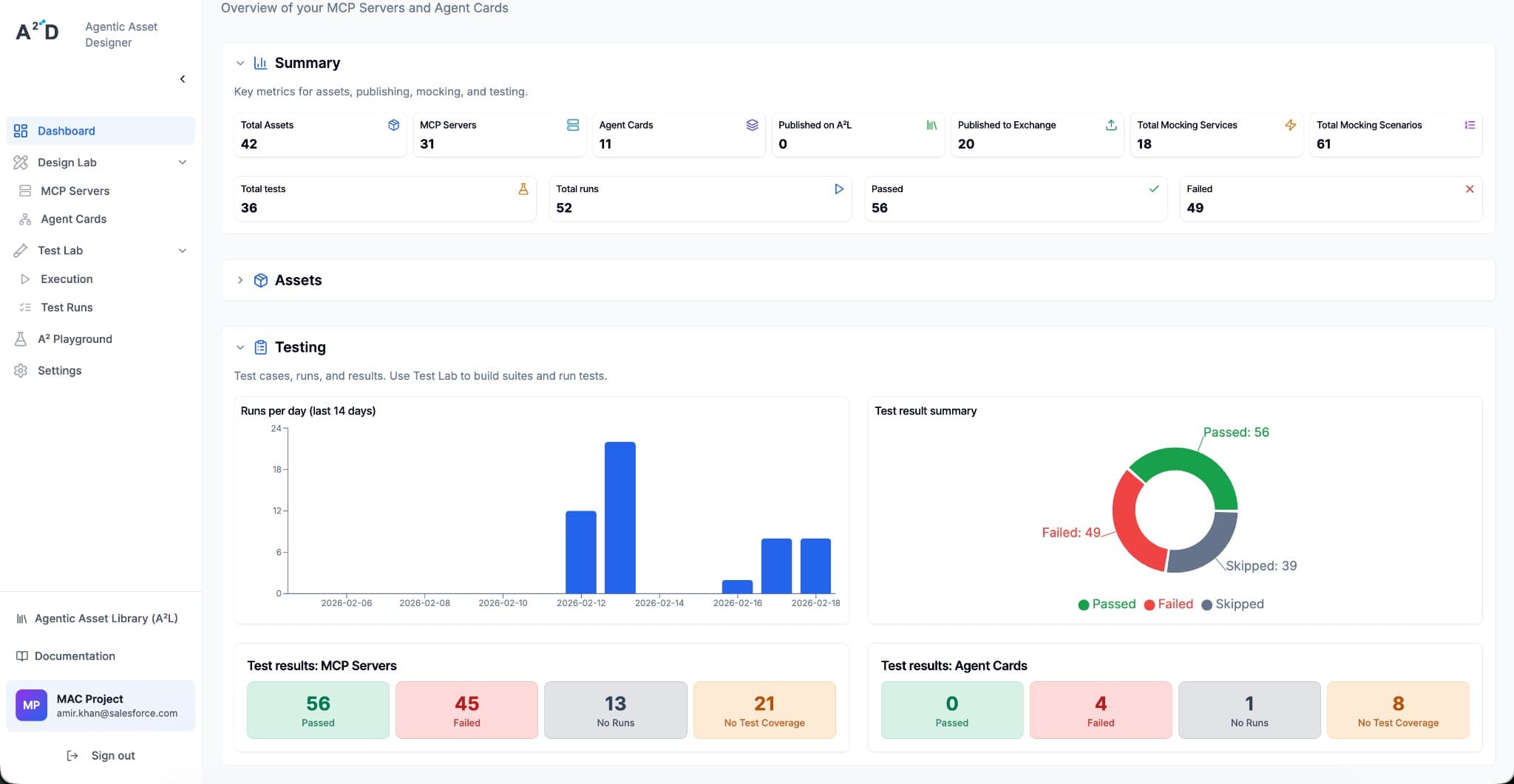Click the red X icon on Failed card
This screenshot has width=1514, height=784.
(1470, 188)
